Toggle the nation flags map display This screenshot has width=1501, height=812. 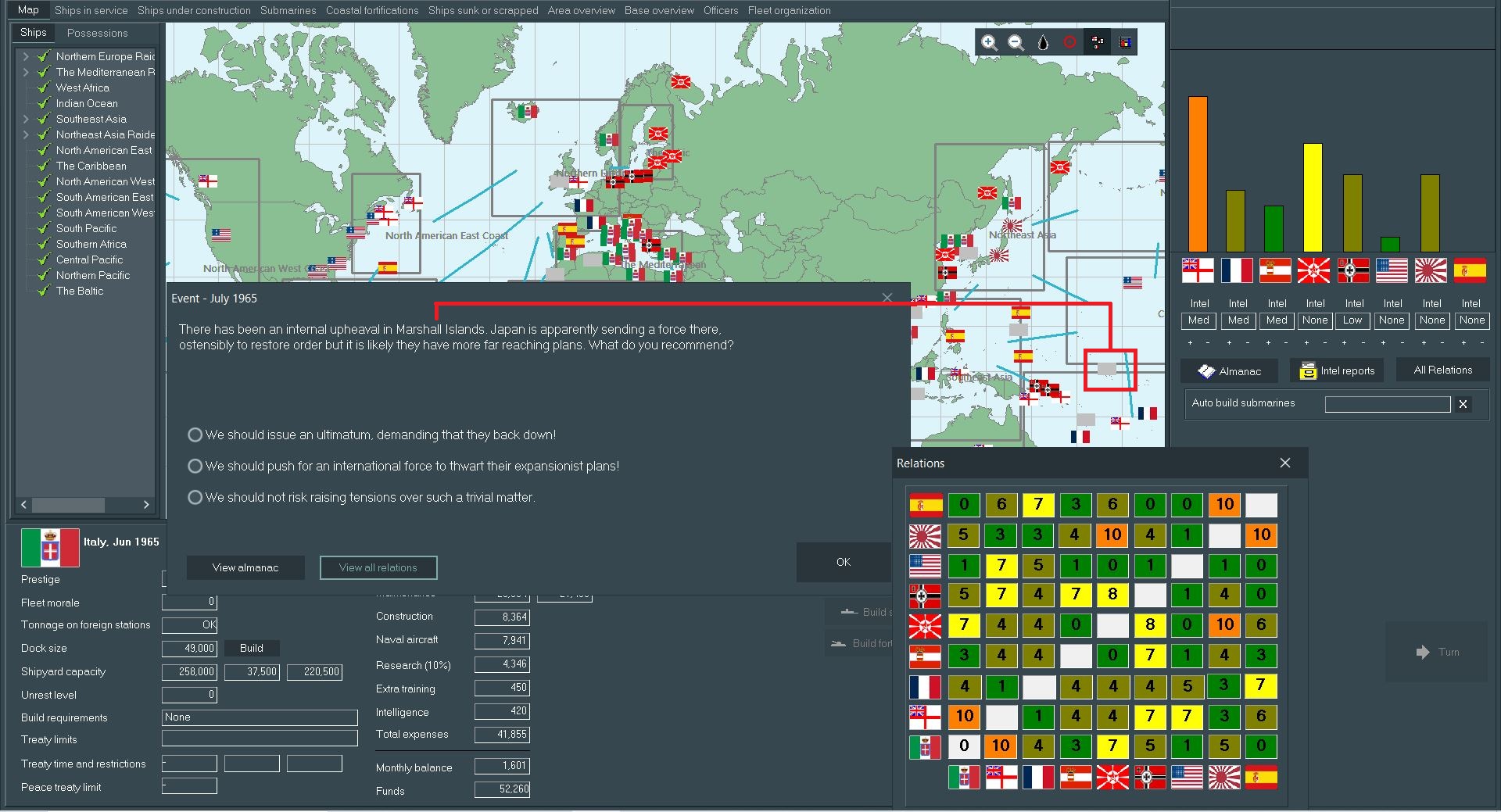[1098, 42]
